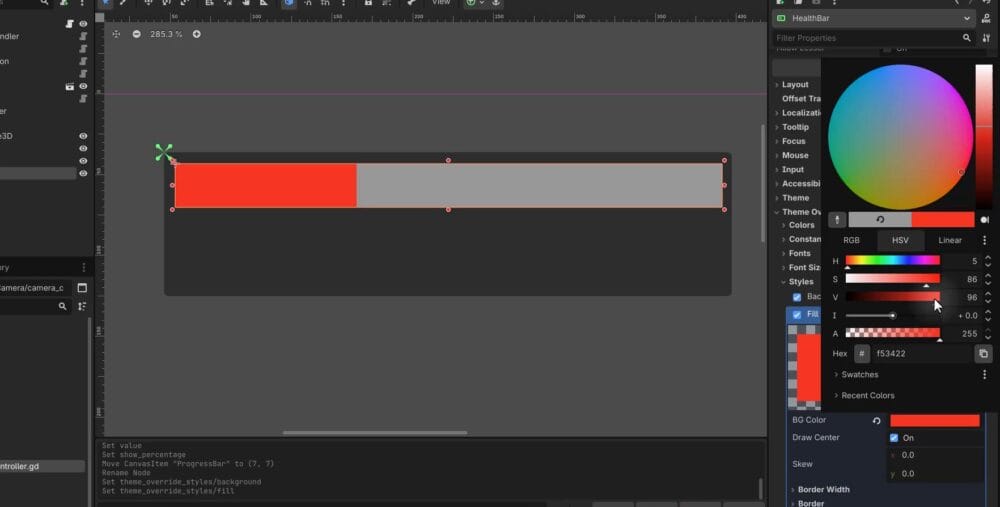
Task: Open the color mode options three-dot menu
Action: (984, 240)
